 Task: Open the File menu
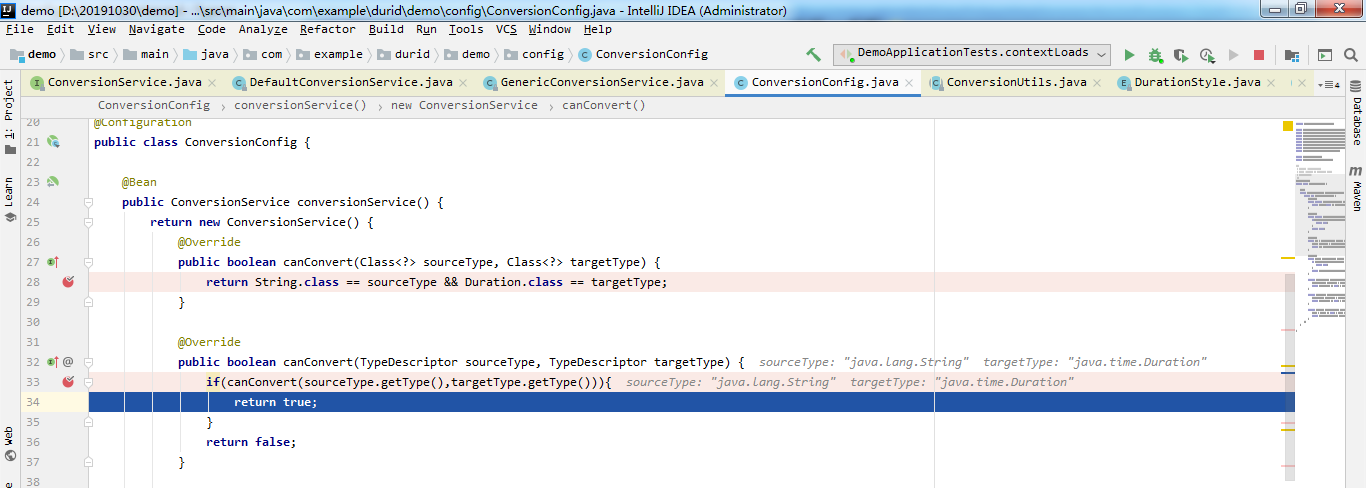[x=20, y=29]
